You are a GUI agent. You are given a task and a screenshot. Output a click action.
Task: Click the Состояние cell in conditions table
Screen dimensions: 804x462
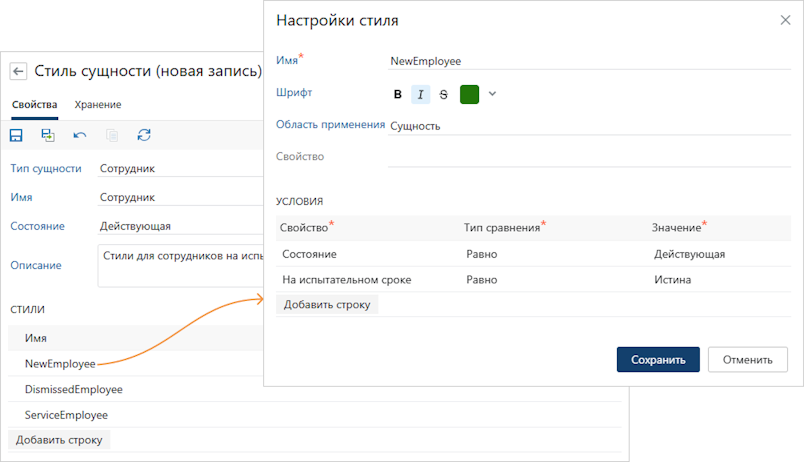click(309, 254)
